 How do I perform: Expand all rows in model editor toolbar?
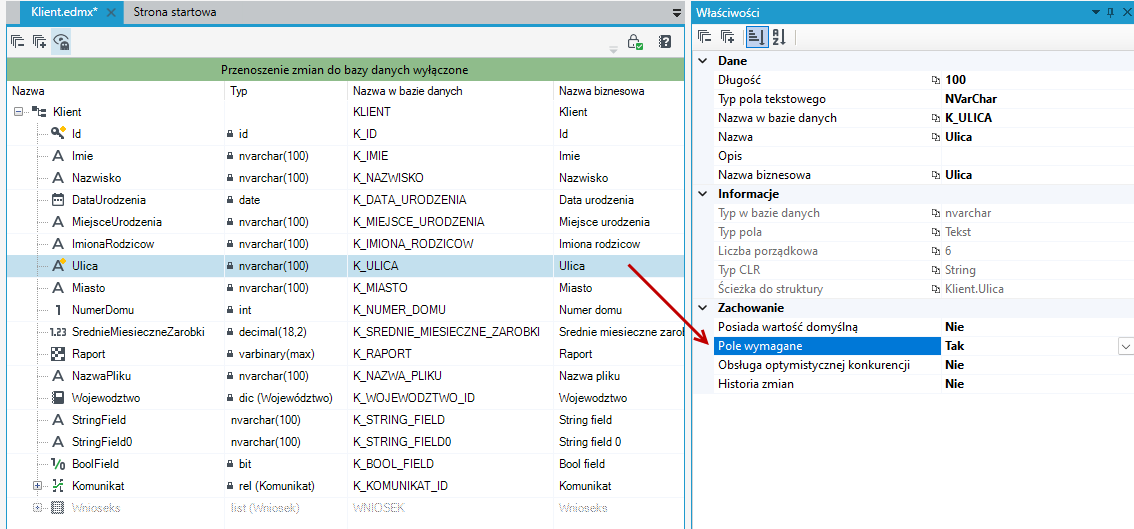(40, 42)
